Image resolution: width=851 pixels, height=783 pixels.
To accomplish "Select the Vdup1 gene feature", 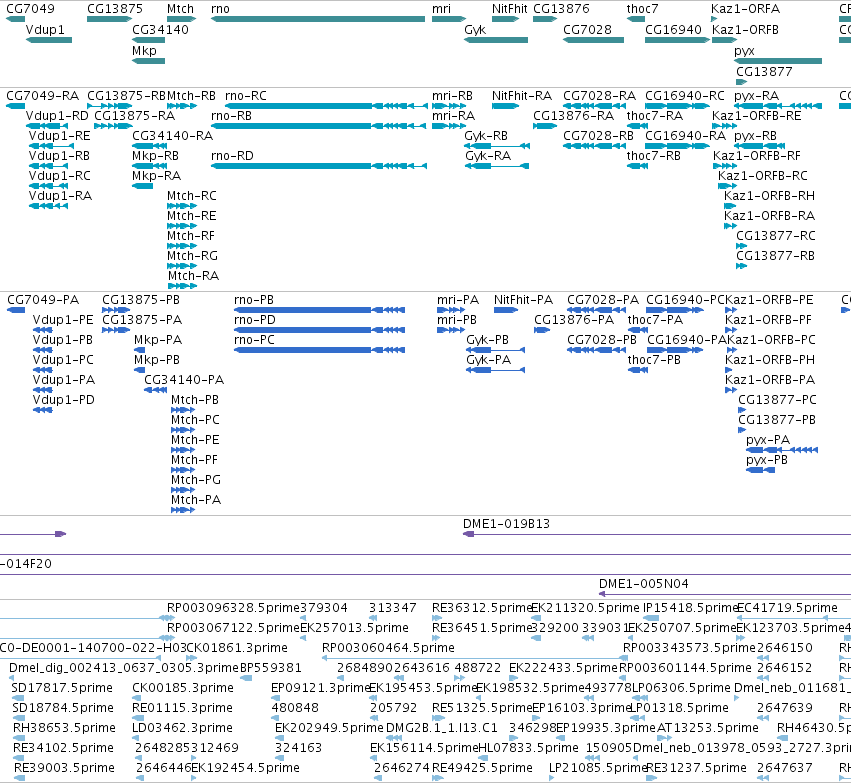I will (49, 40).
